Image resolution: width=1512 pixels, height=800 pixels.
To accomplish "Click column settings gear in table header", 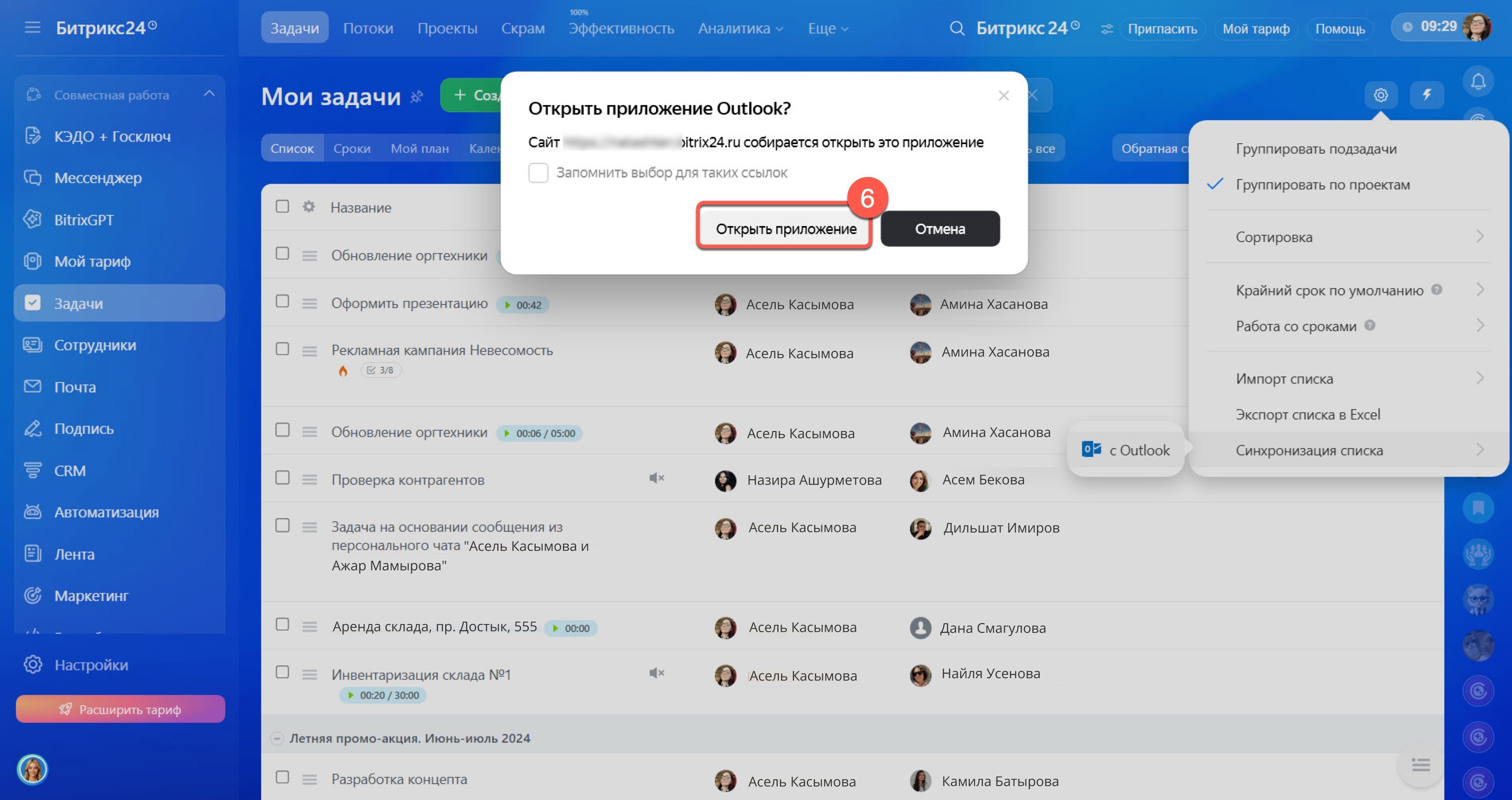I will [x=309, y=207].
